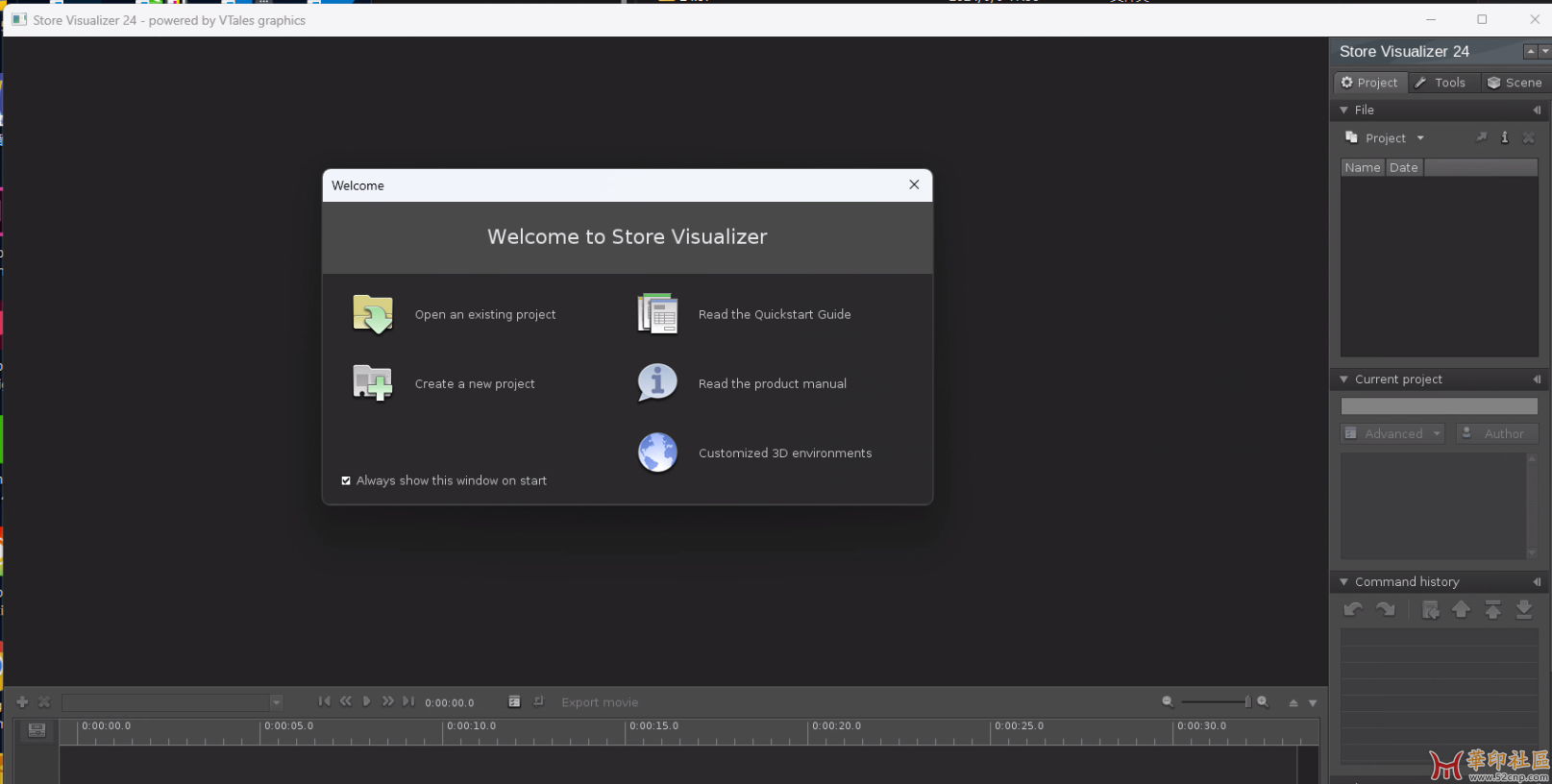Uncheck Always show this window on start
Viewport: 1552px width, 784px height.
(x=346, y=480)
